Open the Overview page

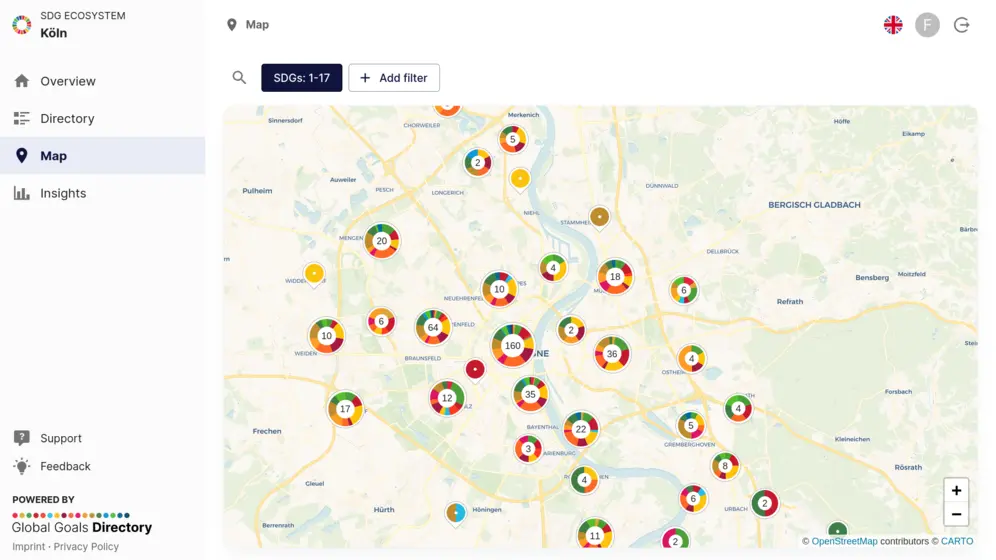(102, 81)
